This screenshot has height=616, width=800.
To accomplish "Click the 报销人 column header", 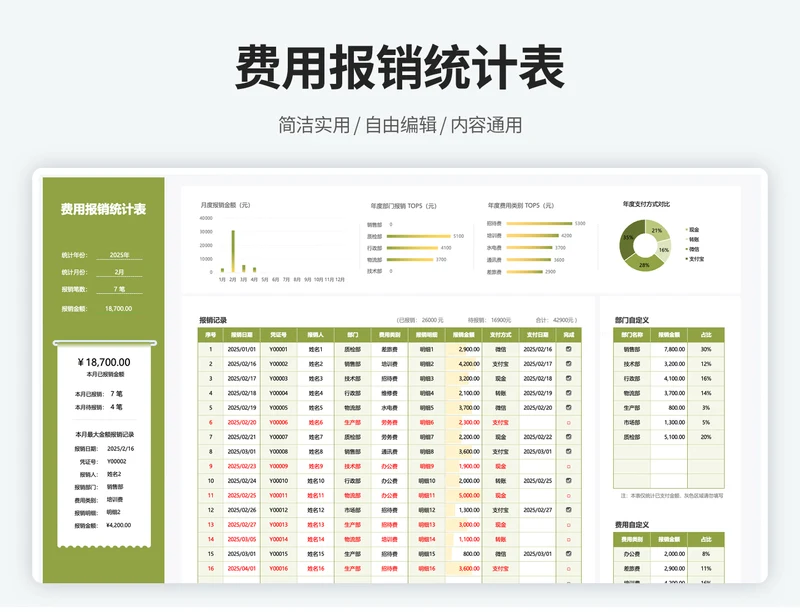I will [315, 335].
